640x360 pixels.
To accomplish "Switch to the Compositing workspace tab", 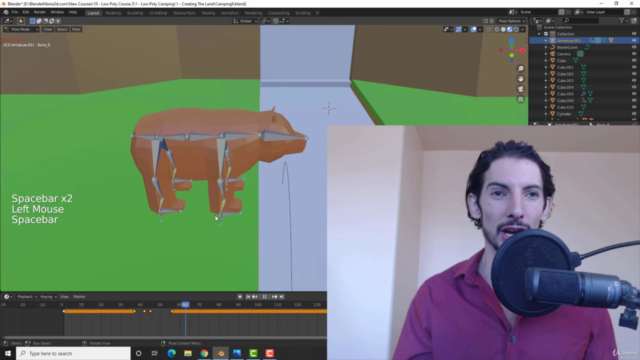I will [x=278, y=13].
